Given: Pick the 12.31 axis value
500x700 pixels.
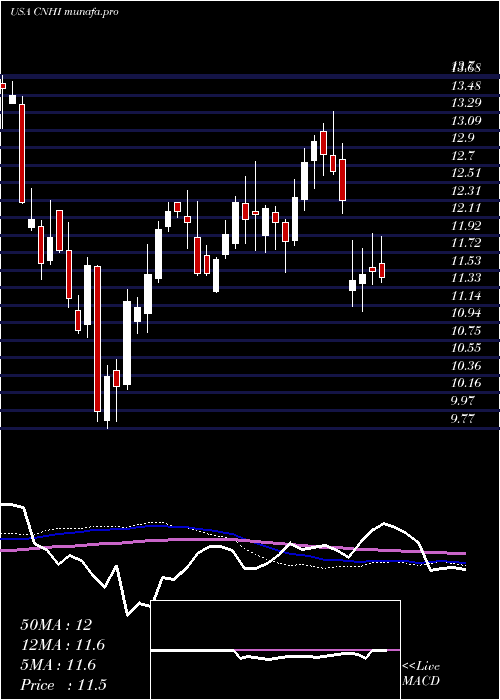Looking at the screenshot, I should pos(466,191).
